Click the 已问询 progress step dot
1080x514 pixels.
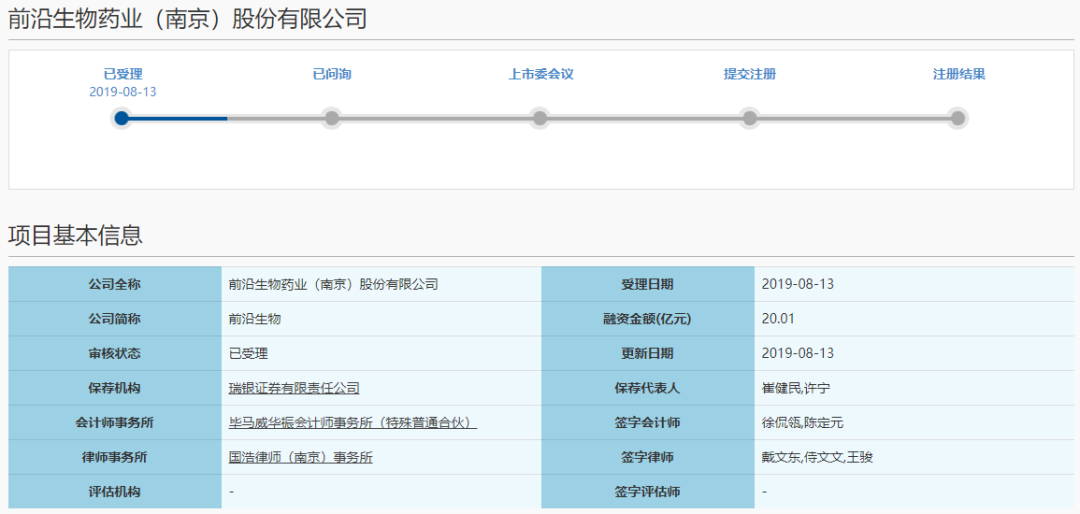331,119
